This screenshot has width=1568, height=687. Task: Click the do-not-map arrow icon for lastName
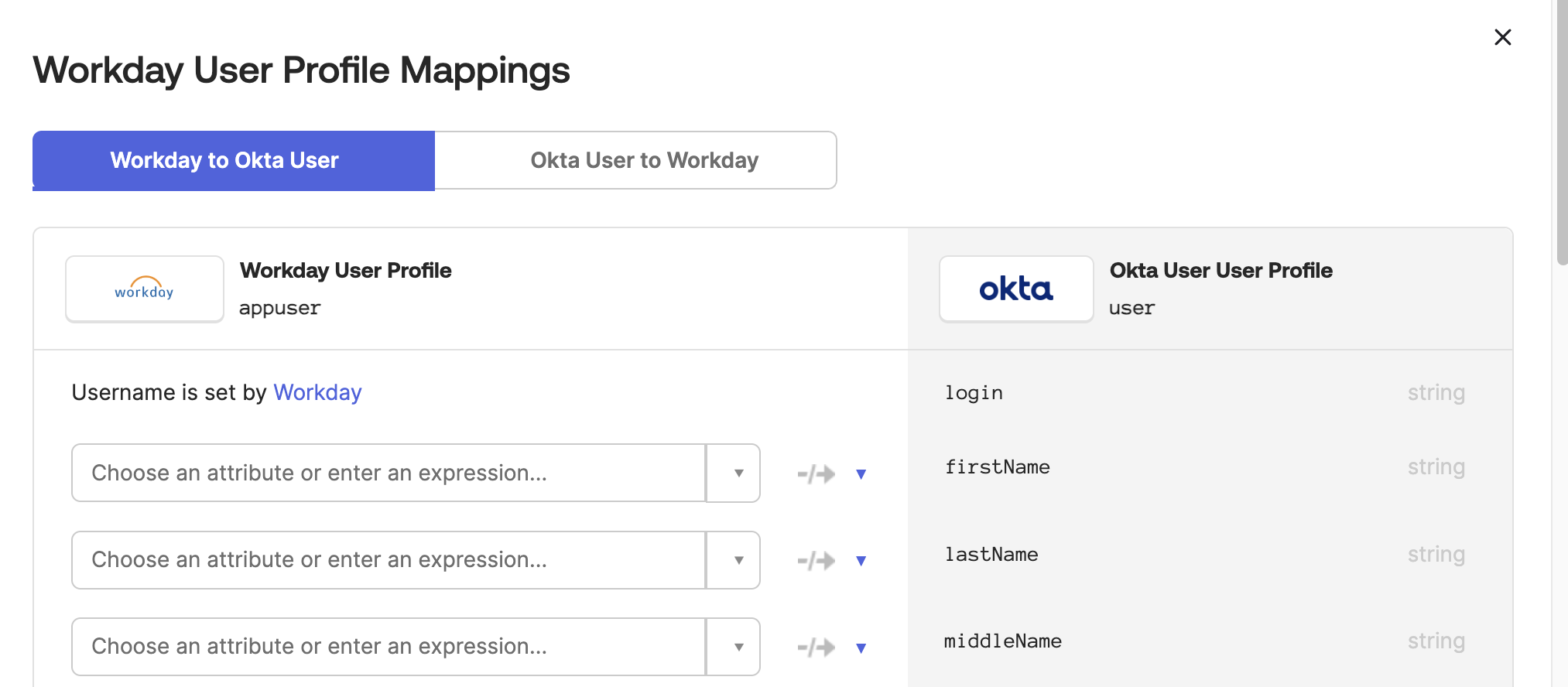pyautogui.click(x=817, y=560)
